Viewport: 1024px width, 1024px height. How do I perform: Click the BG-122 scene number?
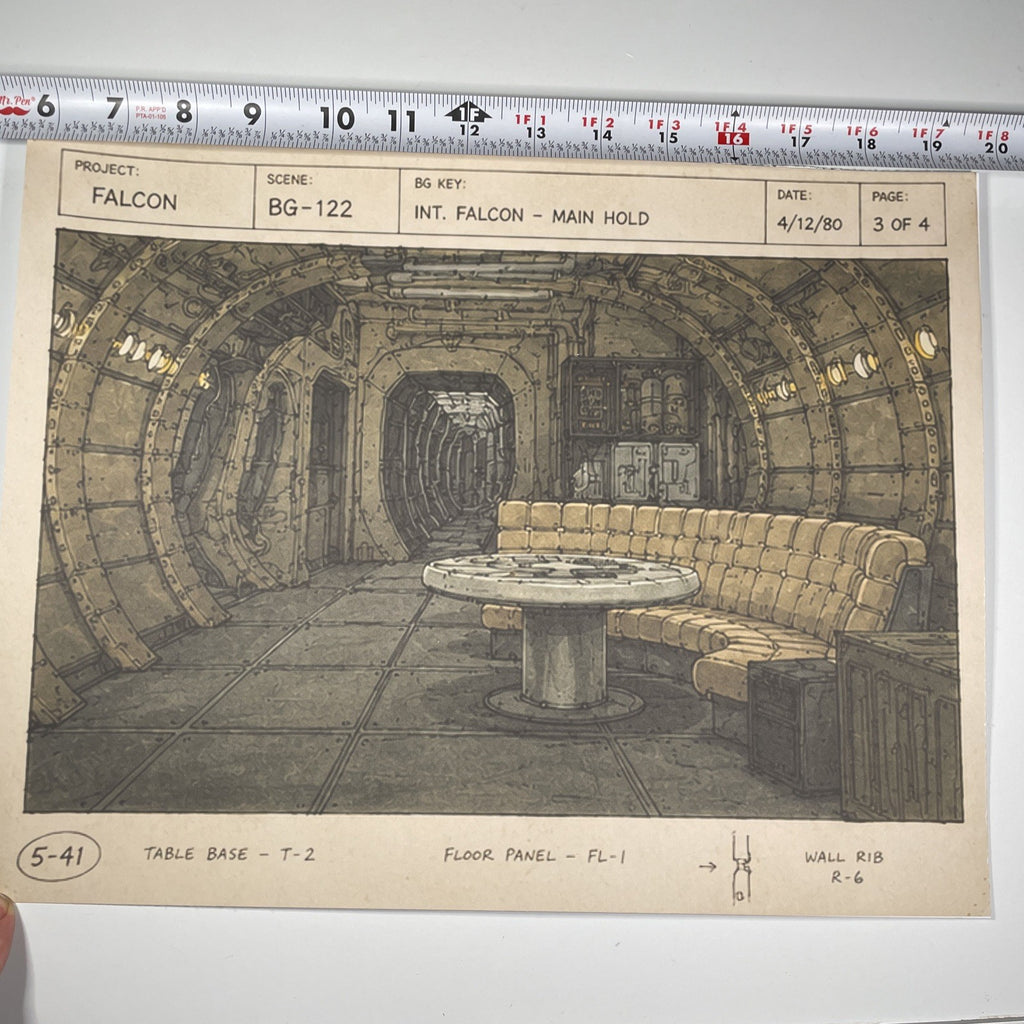pyautogui.click(x=310, y=208)
